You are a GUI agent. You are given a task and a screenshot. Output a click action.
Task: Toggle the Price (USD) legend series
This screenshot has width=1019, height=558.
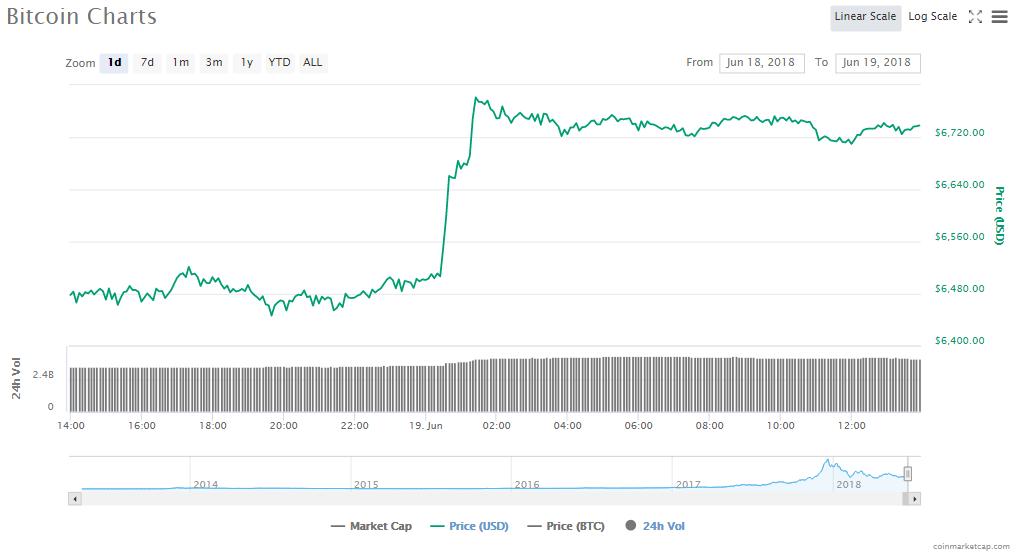pyautogui.click(x=469, y=526)
